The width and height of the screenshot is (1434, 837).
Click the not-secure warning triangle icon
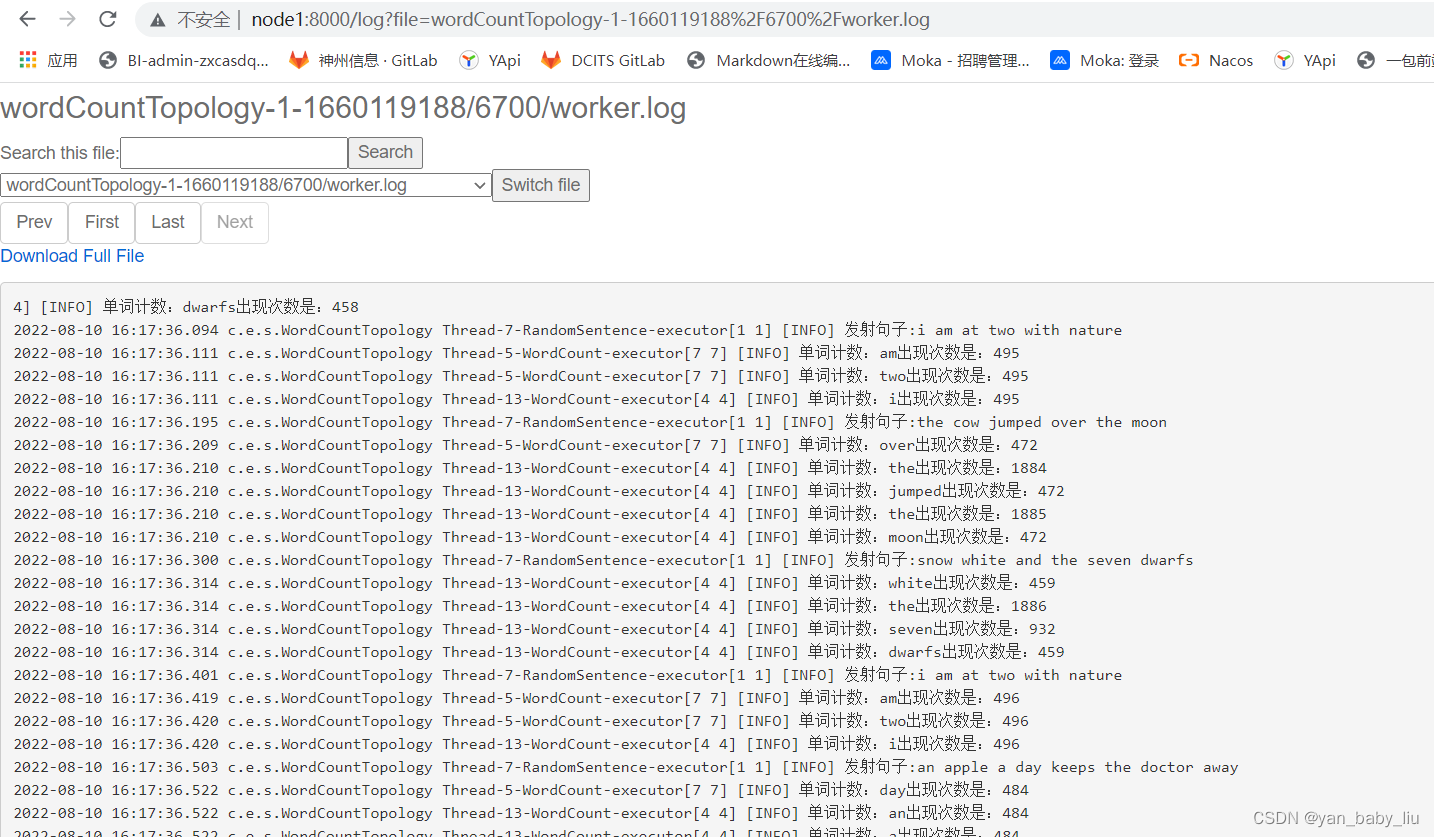coord(156,20)
